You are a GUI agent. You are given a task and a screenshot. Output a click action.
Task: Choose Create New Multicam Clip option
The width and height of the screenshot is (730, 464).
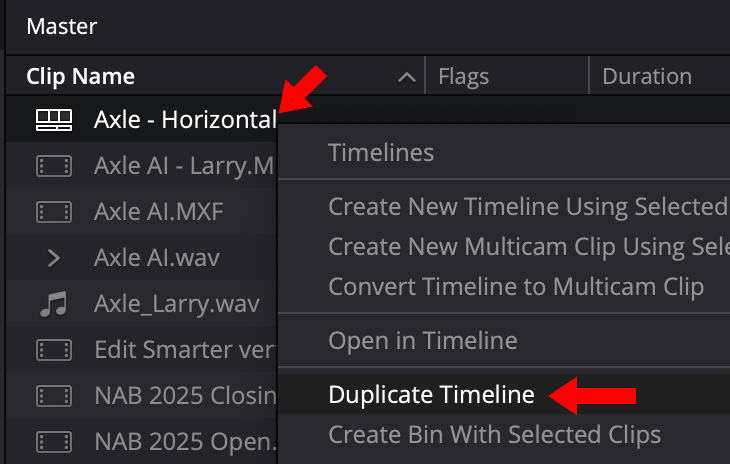pyautogui.click(x=527, y=247)
